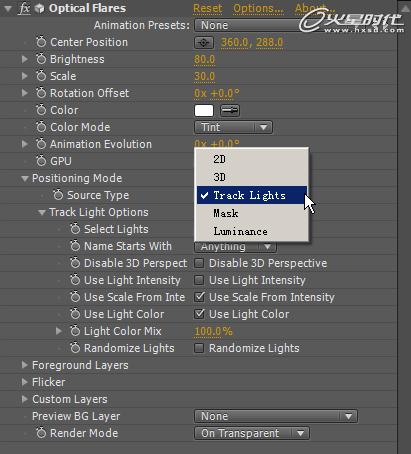Toggle the Source Type stopwatch
This screenshot has height=454, width=411.
pyautogui.click(x=58, y=195)
